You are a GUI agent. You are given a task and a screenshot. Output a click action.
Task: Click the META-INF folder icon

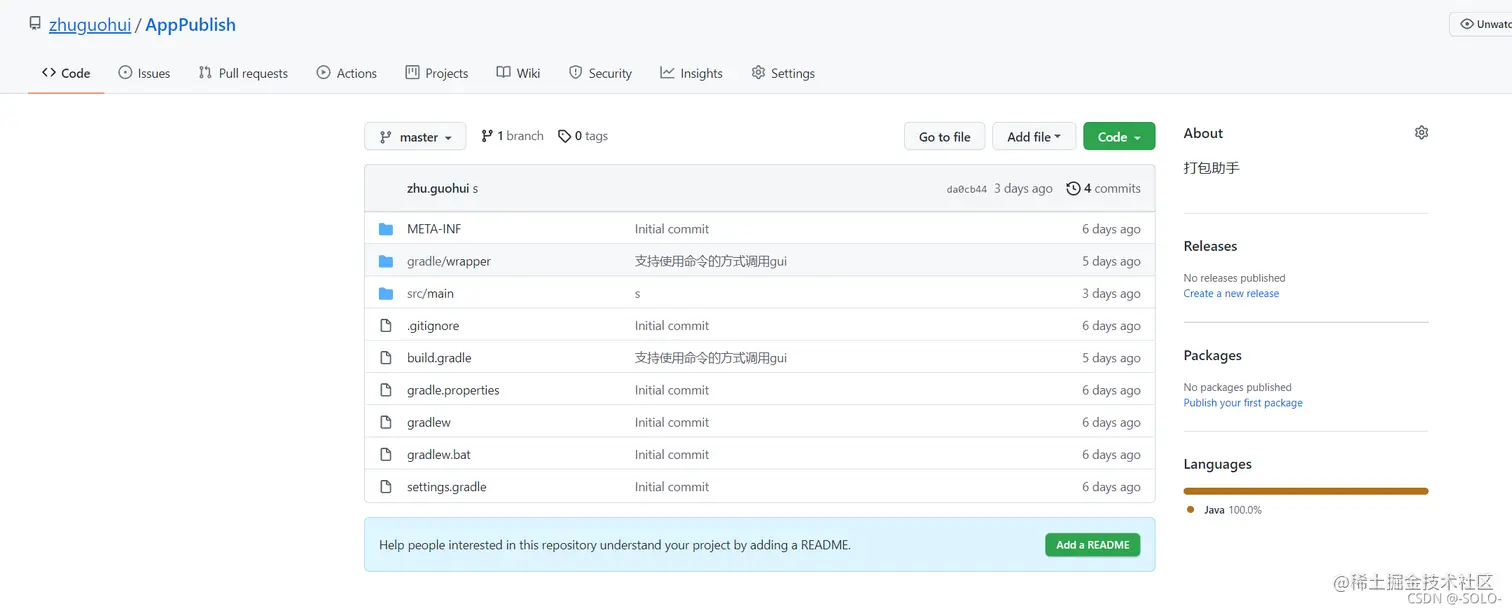tap(386, 229)
